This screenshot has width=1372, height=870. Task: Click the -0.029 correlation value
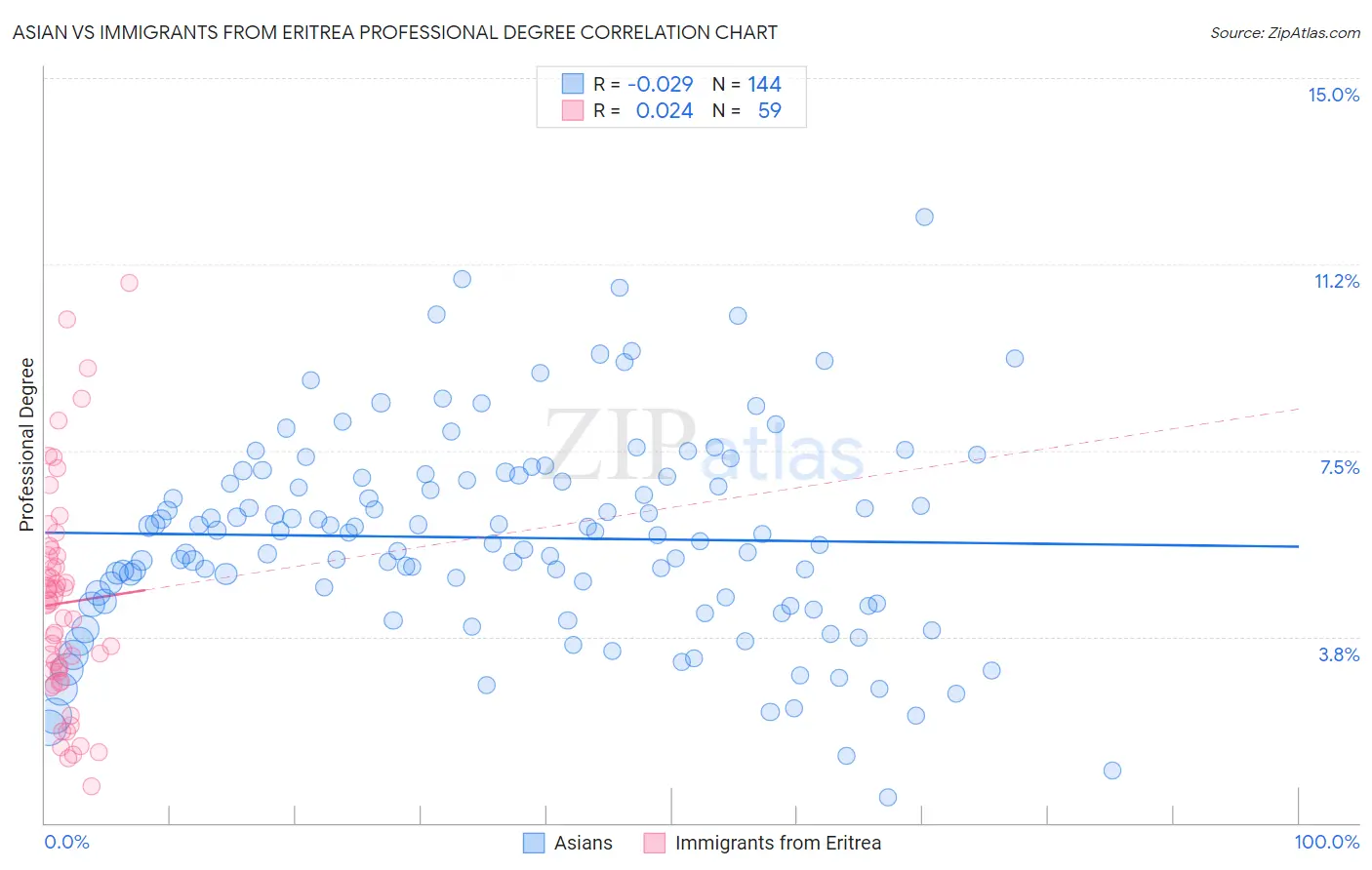click(x=660, y=84)
